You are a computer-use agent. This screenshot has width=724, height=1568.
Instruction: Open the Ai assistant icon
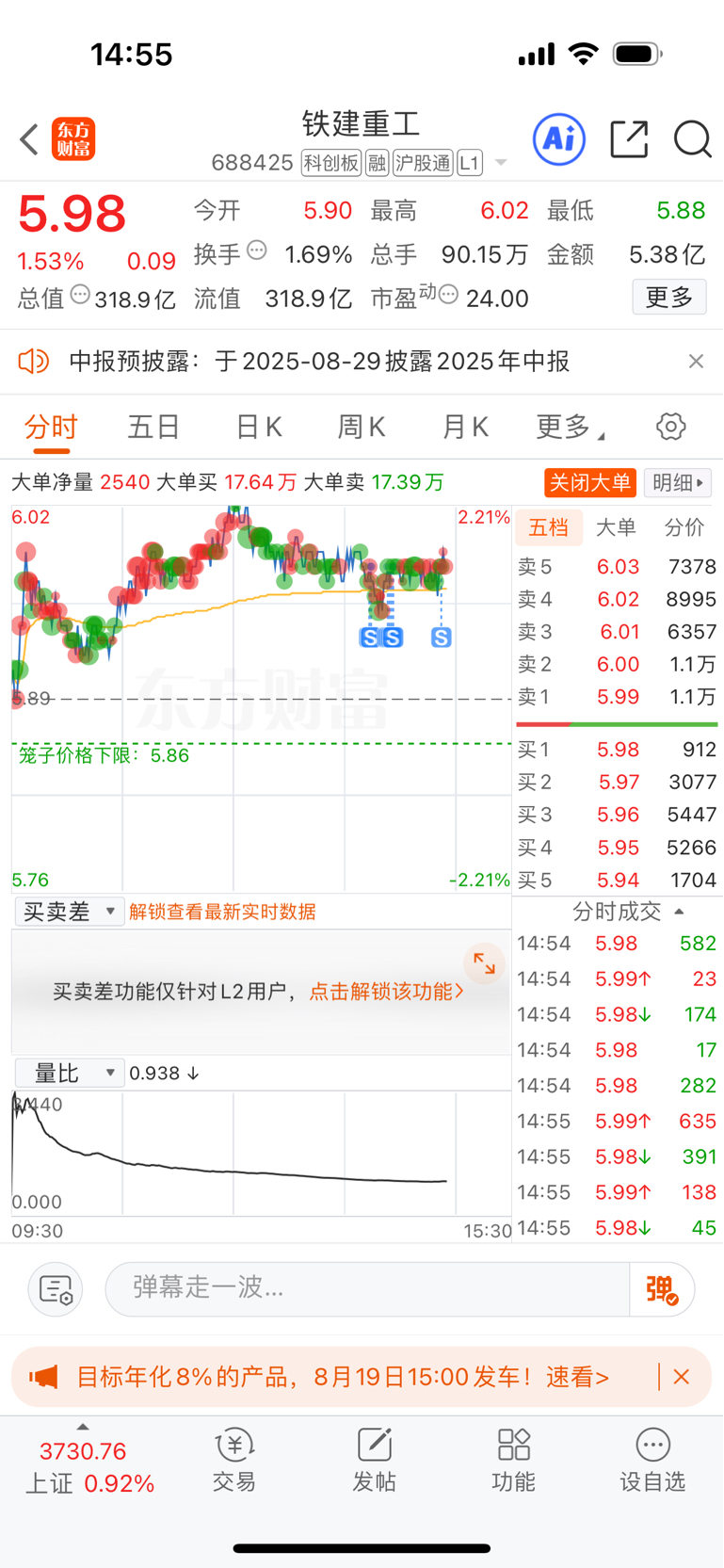(x=559, y=139)
